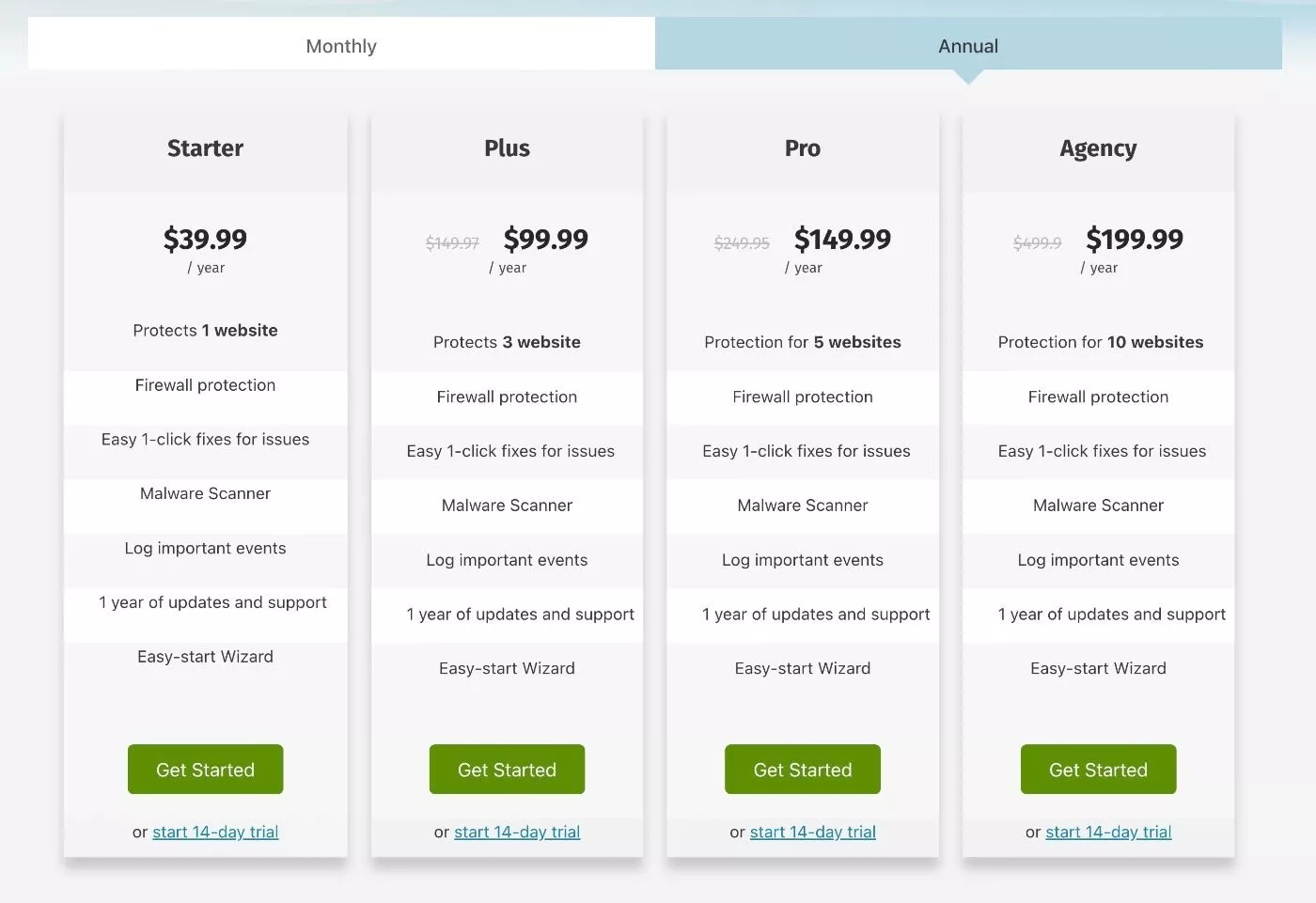The image size is (1316, 903).
Task: Click Get Started under Plus plan
Action: pos(507,770)
